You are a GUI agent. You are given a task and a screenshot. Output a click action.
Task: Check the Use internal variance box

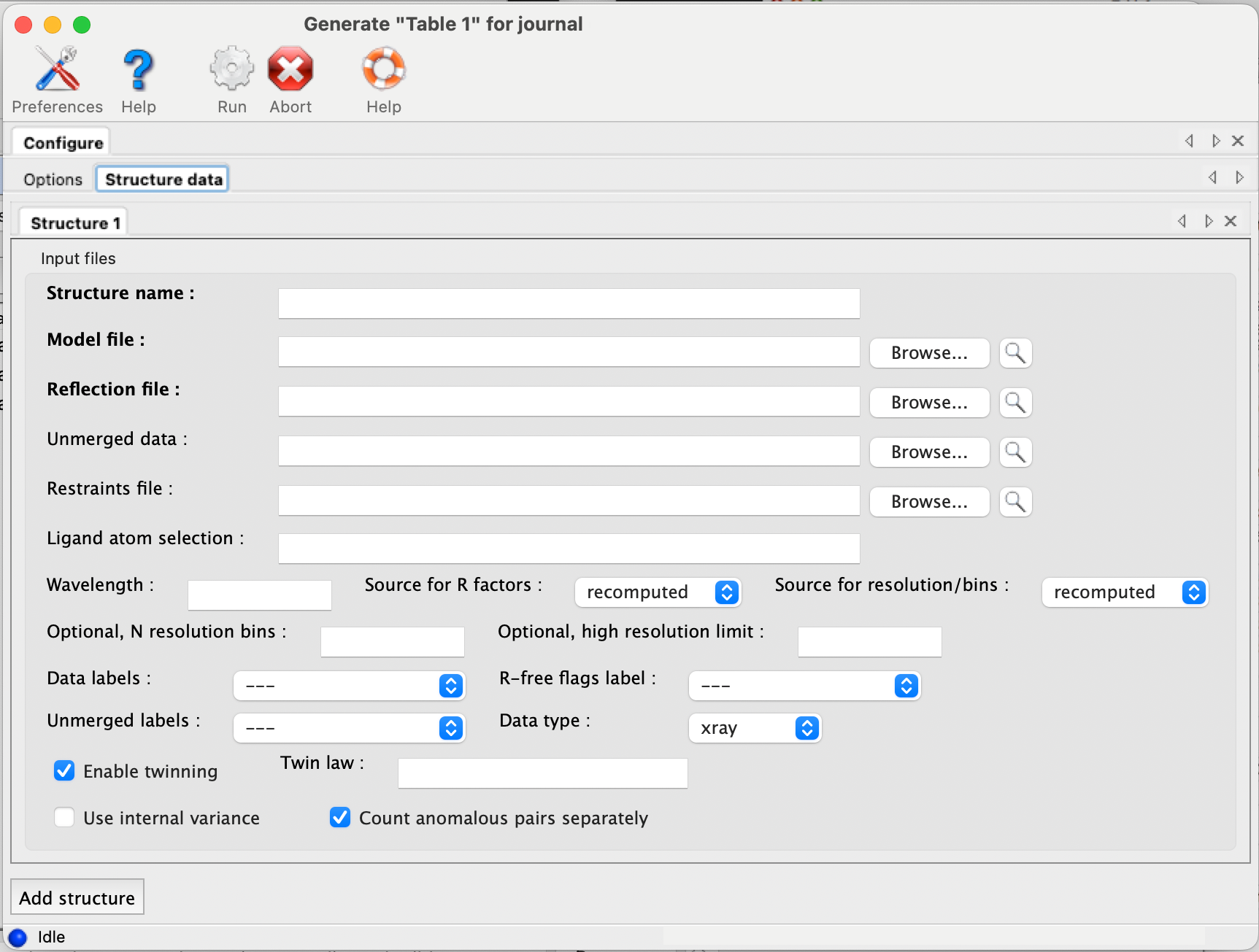click(x=64, y=818)
